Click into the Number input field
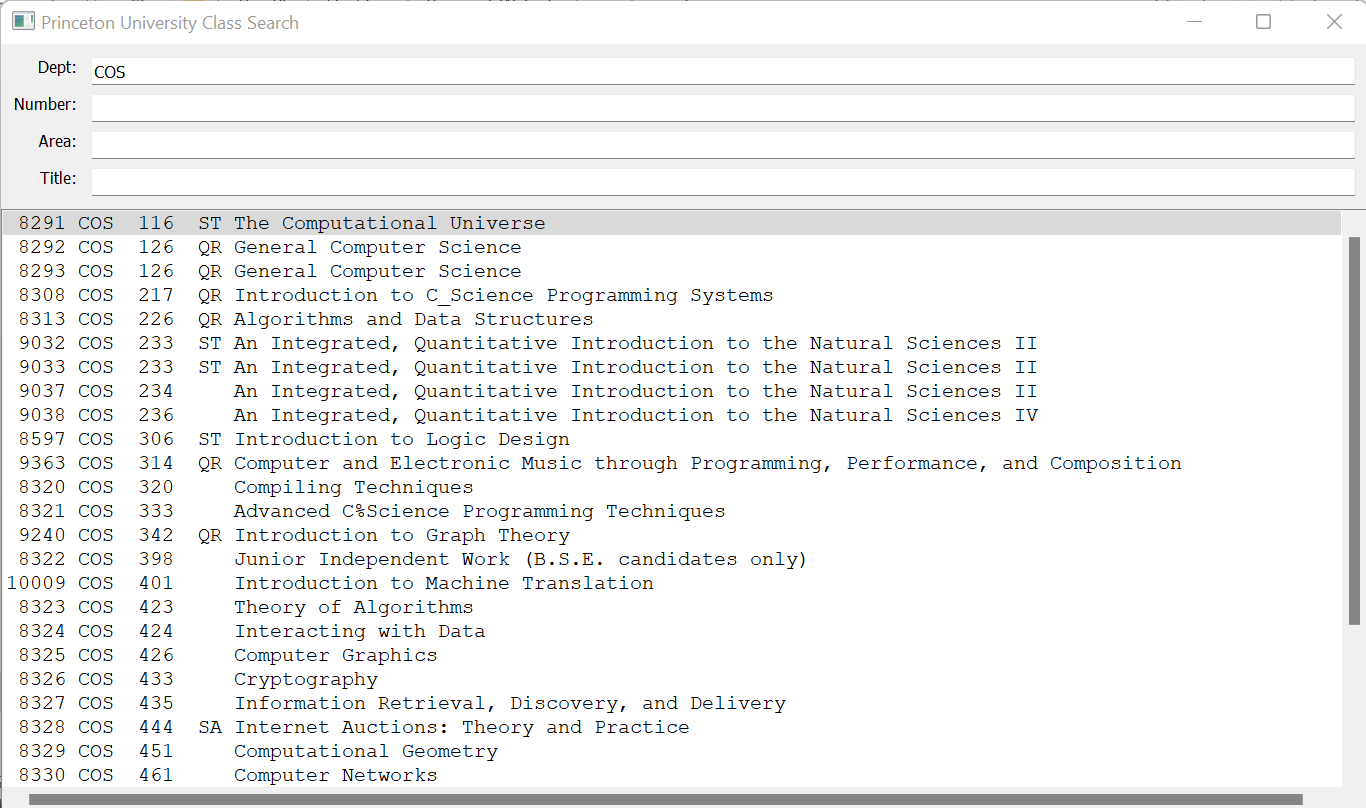 click(x=723, y=108)
